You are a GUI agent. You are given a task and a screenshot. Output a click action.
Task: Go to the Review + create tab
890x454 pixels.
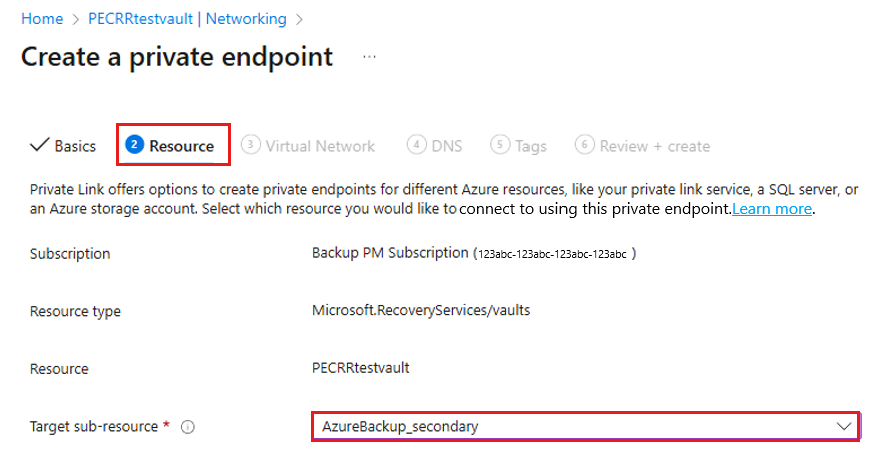[x=654, y=146]
